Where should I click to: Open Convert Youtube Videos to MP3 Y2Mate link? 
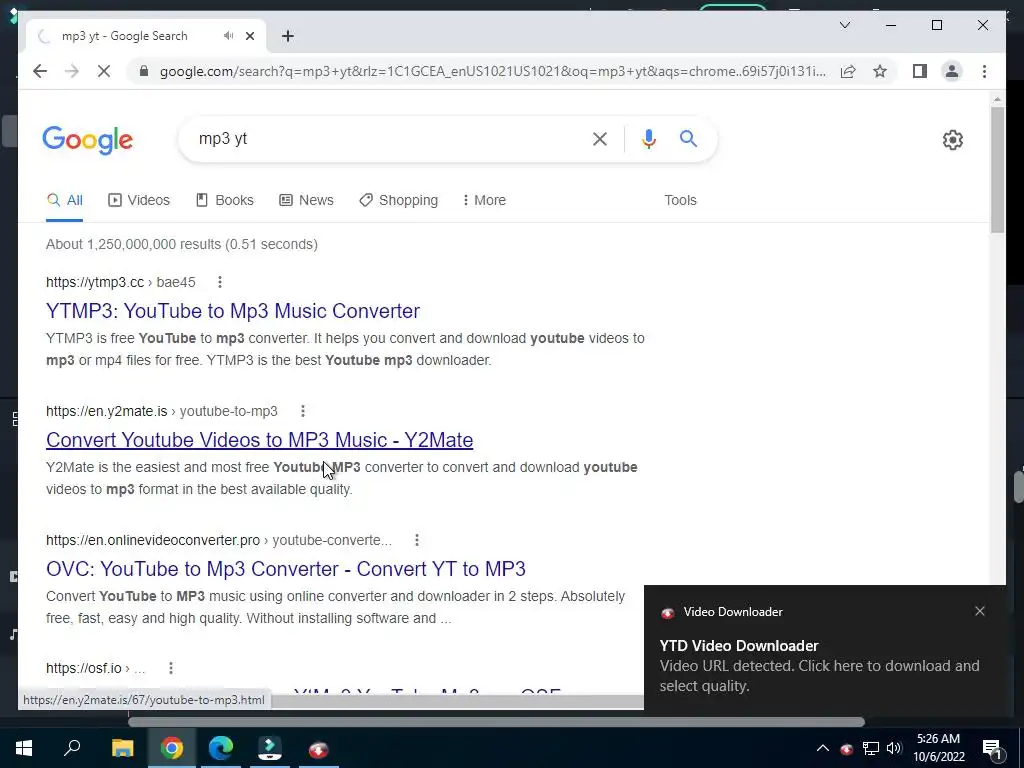259,440
